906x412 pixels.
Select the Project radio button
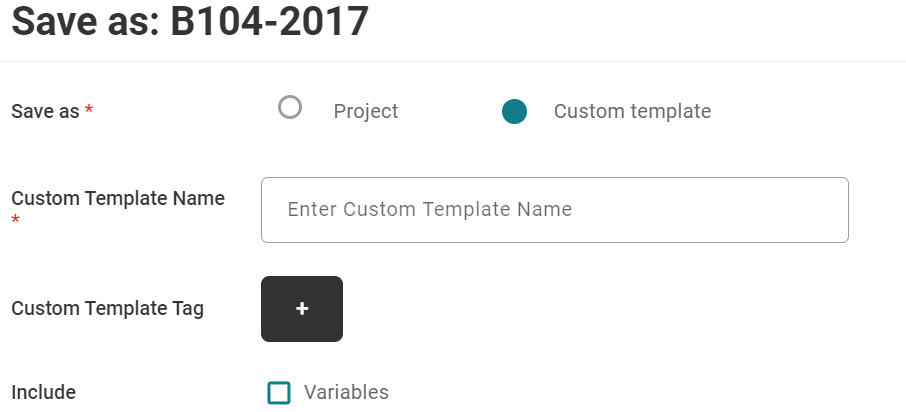point(289,107)
